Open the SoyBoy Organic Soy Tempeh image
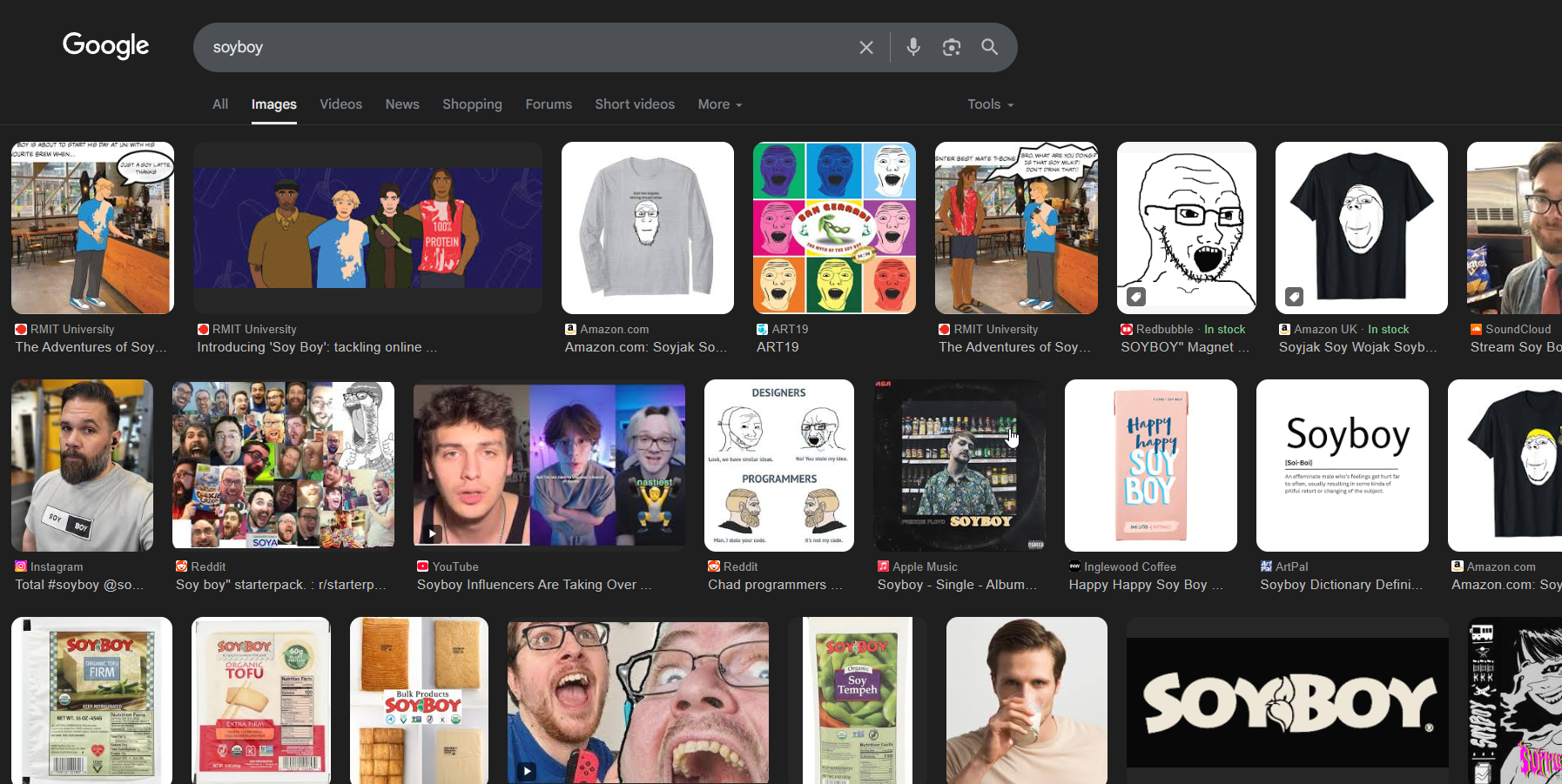 point(858,700)
